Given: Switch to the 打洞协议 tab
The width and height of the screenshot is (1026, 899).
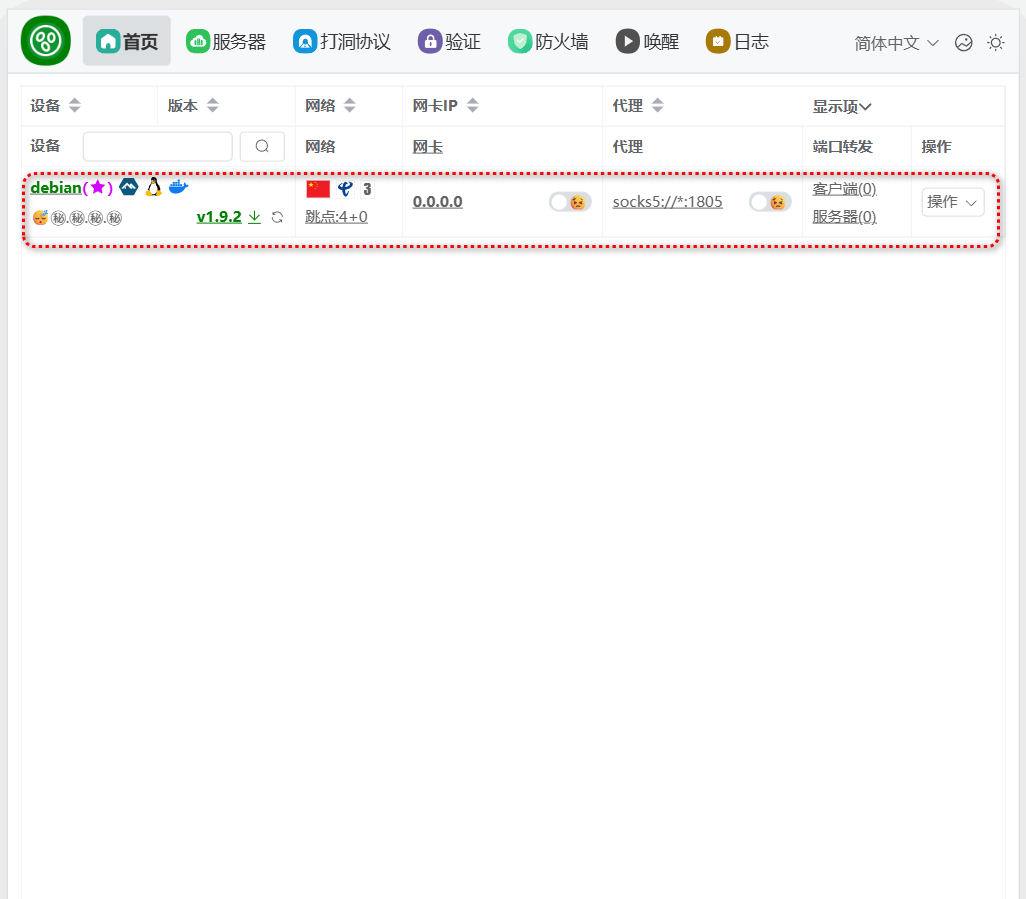Looking at the screenshot, I should click(342, 41).
